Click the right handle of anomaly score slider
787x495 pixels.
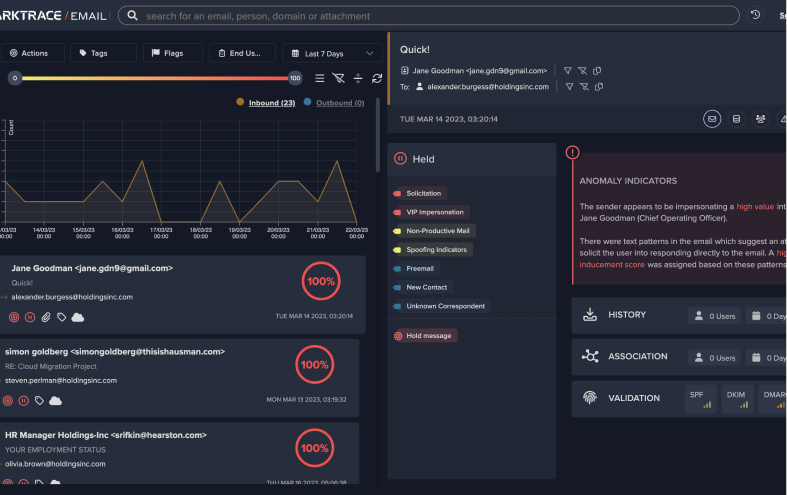coord(295,78)
